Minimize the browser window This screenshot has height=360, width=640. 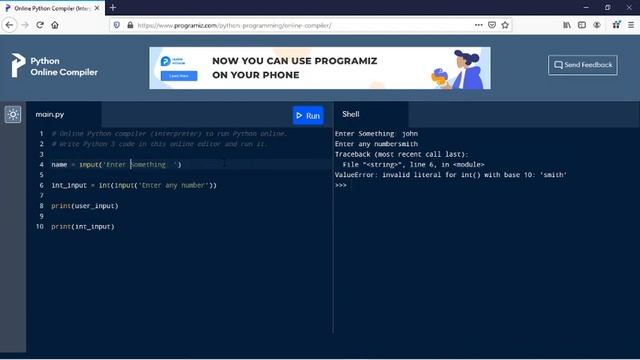[x=586, y=7]
